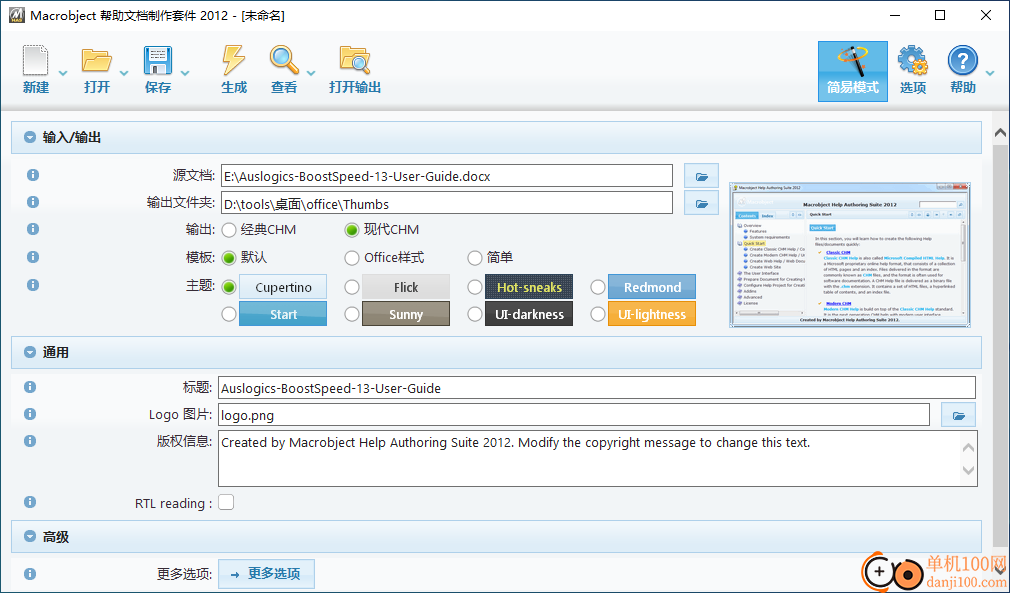Click the Save (保存) floppy icon
1010x593 pixels.
[158, 61]
